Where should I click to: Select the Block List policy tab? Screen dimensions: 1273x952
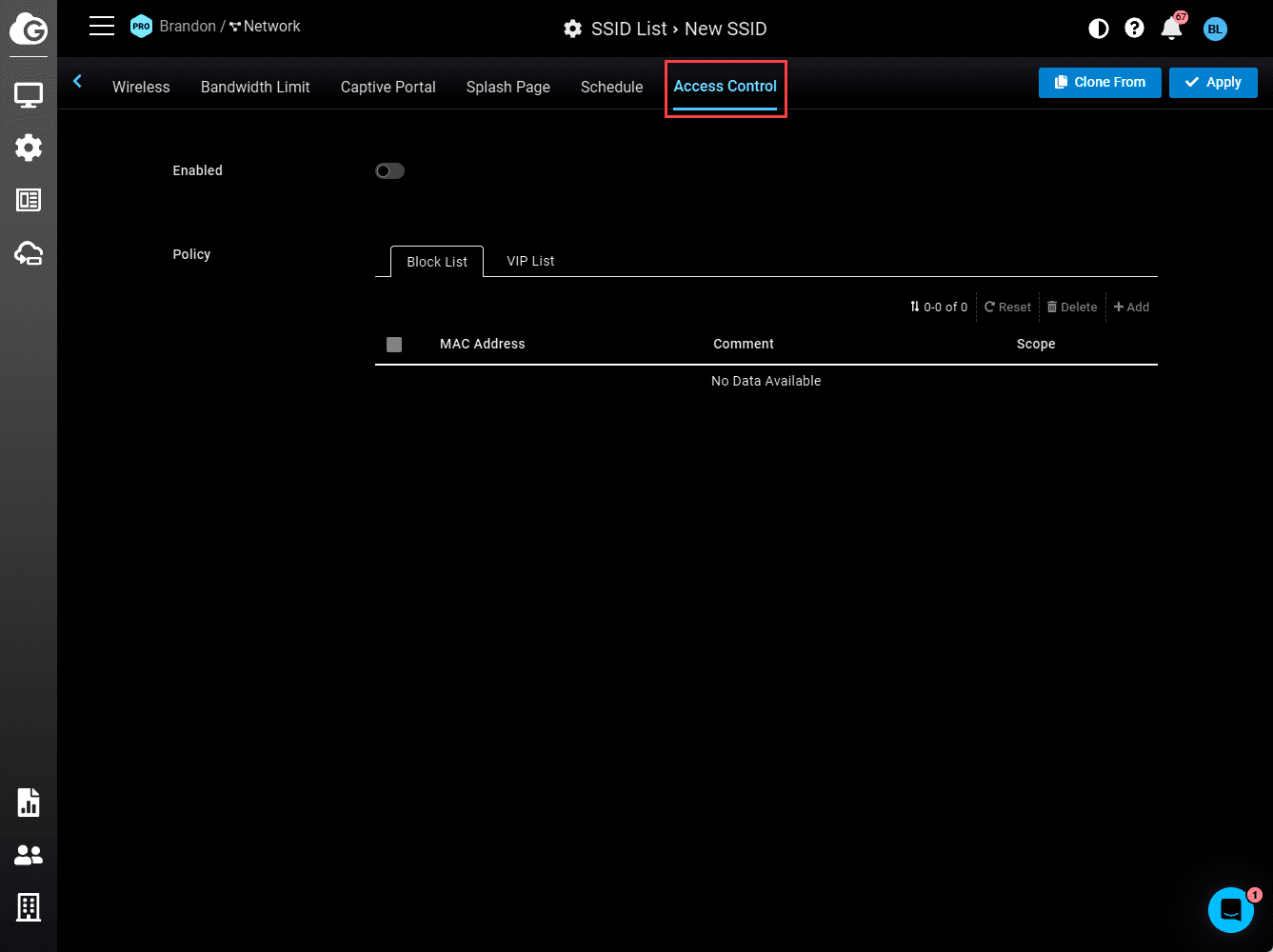tap(437, 262)
